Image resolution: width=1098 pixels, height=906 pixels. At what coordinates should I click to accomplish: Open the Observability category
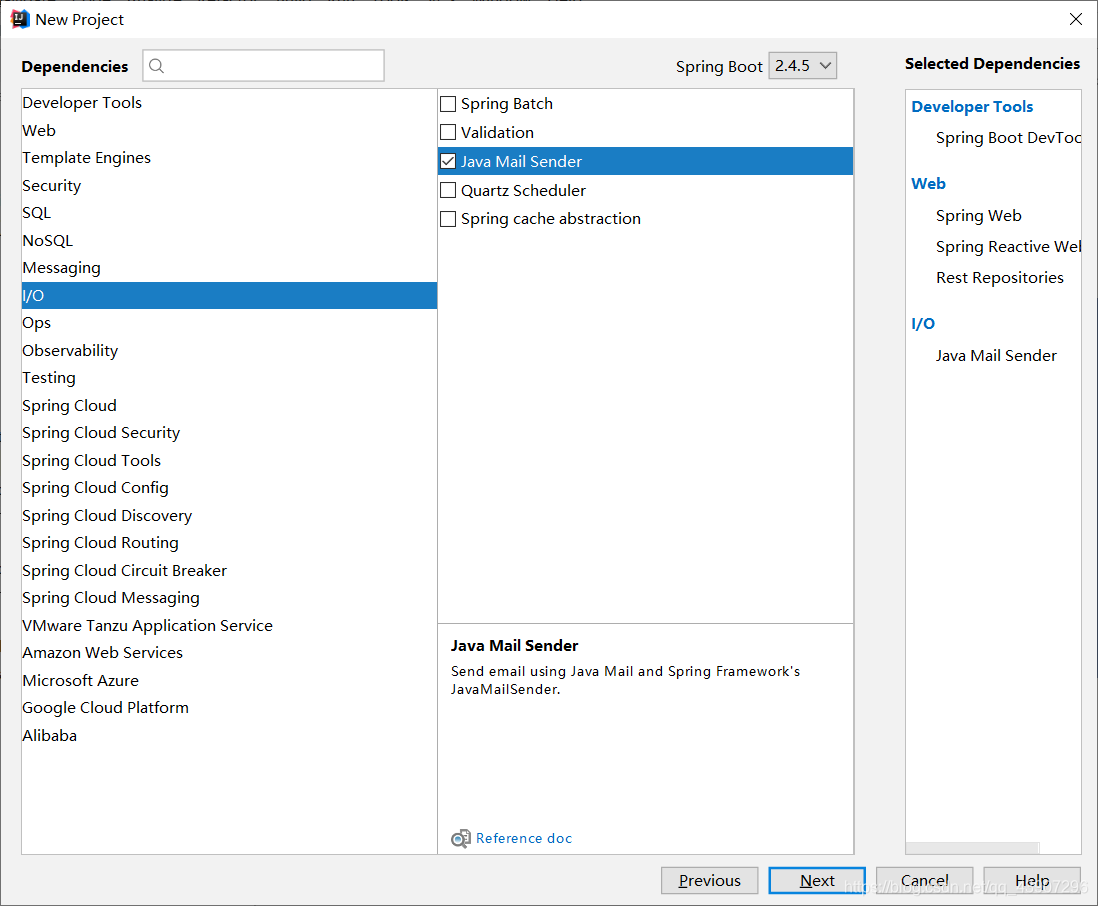[229, 350]
